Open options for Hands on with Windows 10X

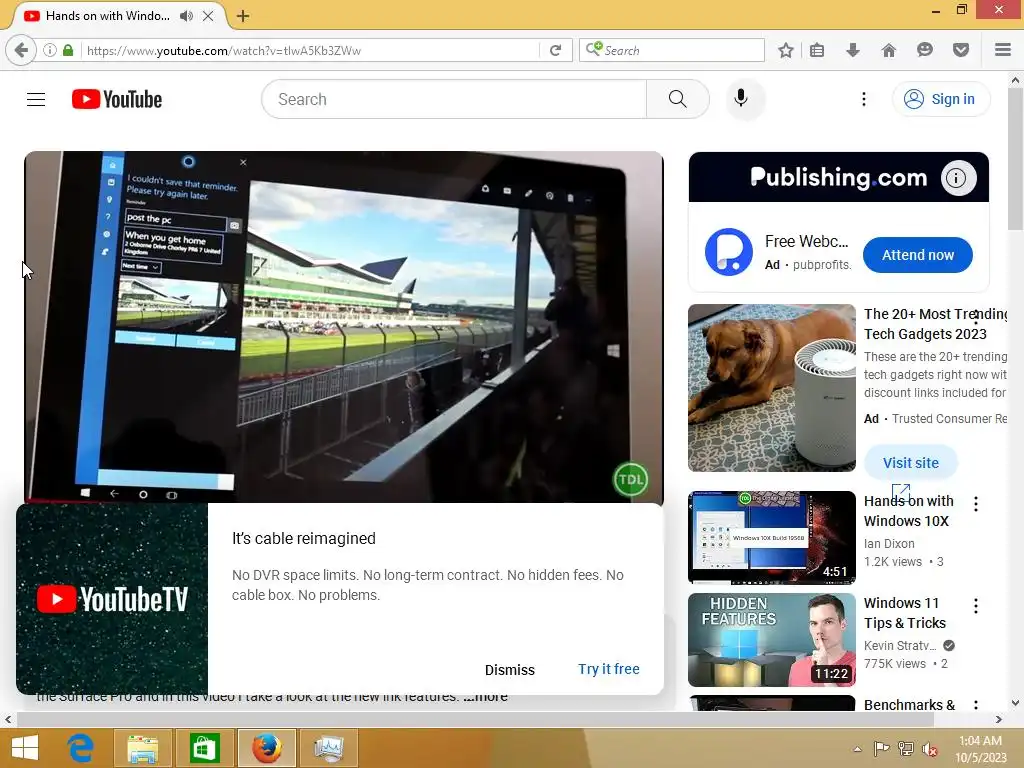[x=976, y=504]
